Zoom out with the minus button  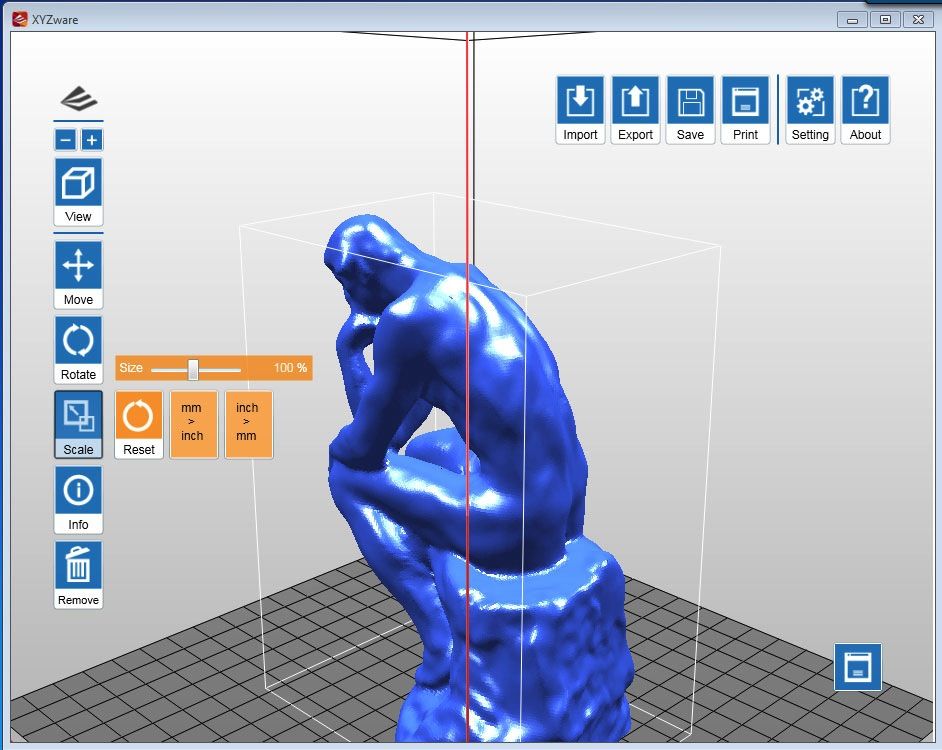coord(66,140)
